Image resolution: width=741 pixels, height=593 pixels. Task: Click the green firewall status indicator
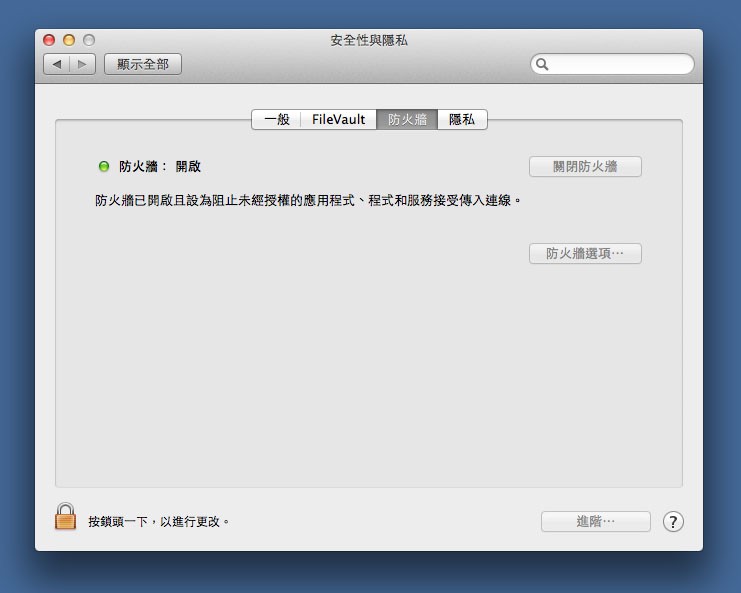103,166
